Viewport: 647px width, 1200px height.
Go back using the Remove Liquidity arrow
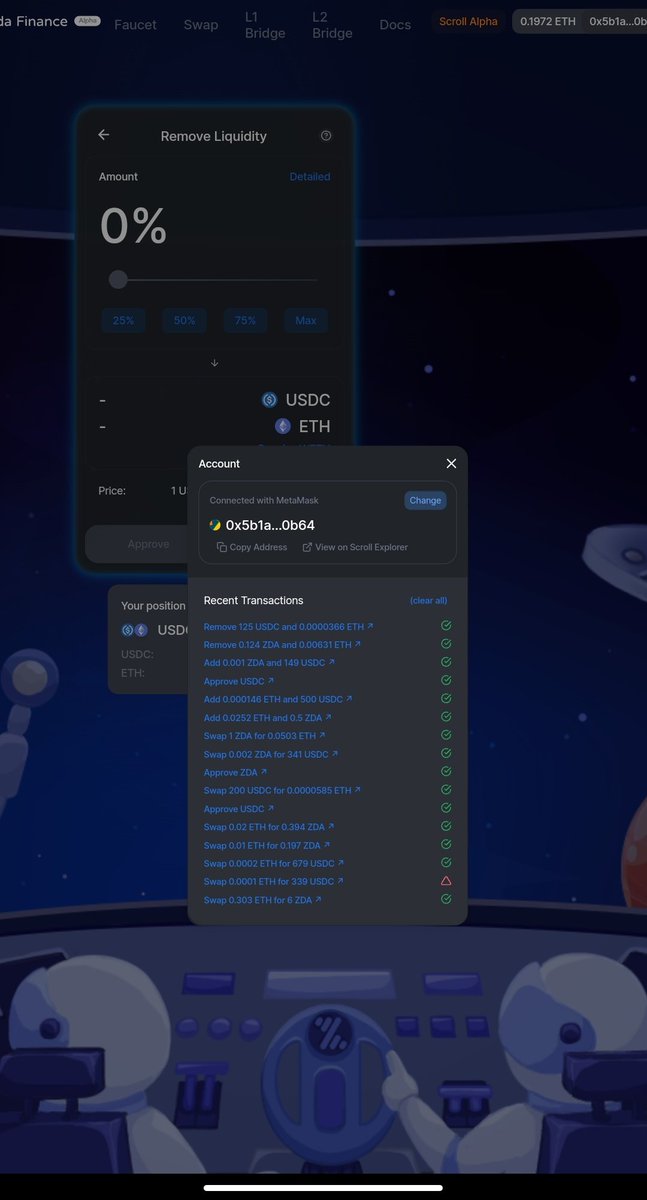(104, 135)
